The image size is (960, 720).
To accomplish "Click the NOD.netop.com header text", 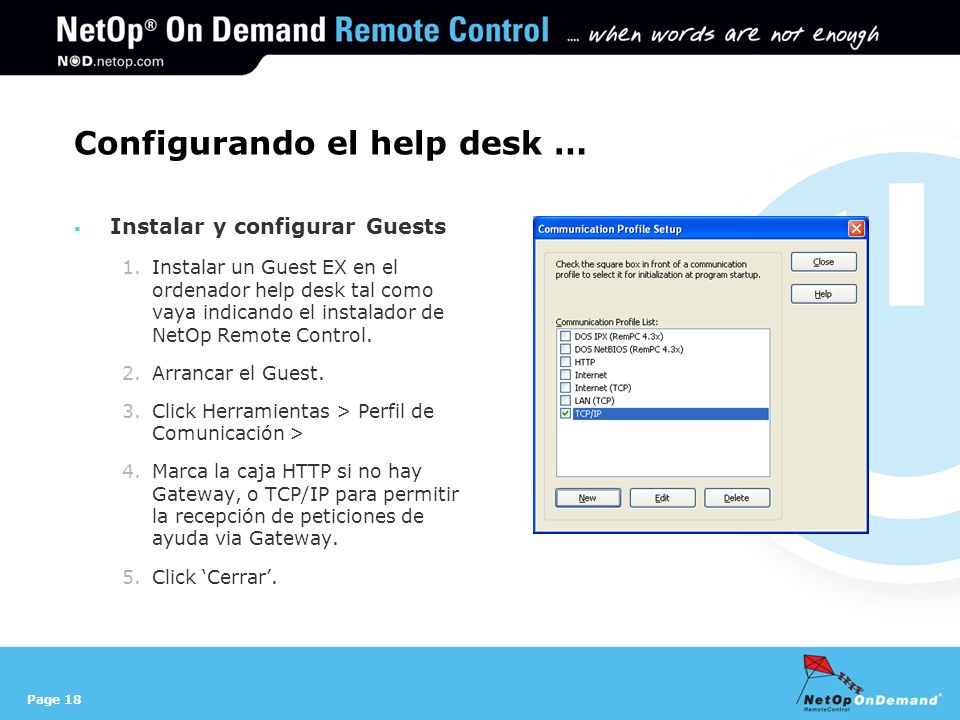I will (x=110, y=61).
